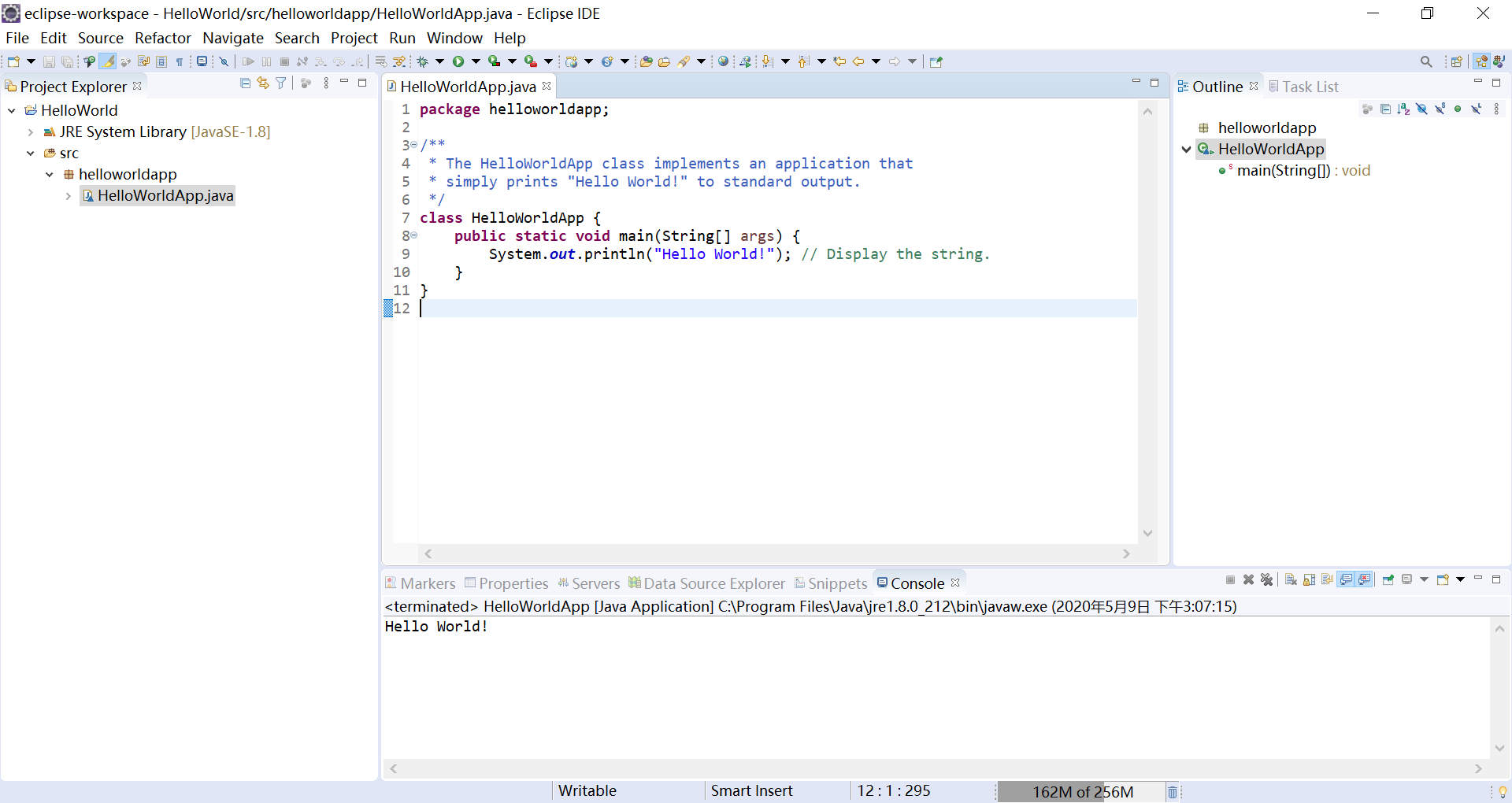This screenshot has width=1512, height=803.
Task: Click the Debug bug icon in toolbar
Action: (422, 61)
